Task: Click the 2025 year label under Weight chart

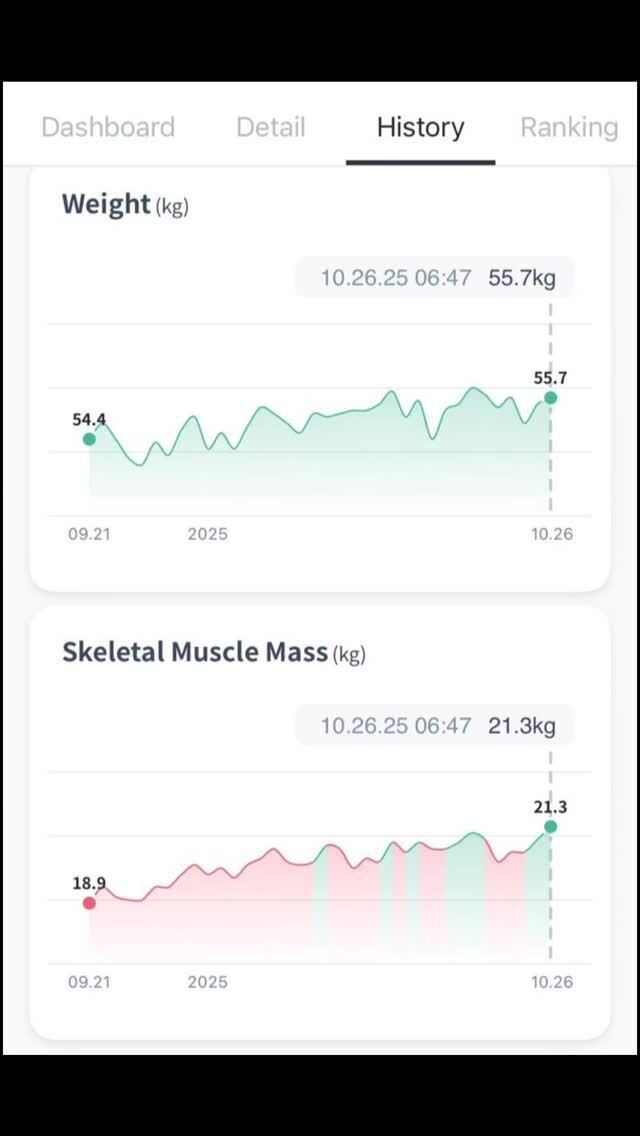Action: (x=207, y=534)
